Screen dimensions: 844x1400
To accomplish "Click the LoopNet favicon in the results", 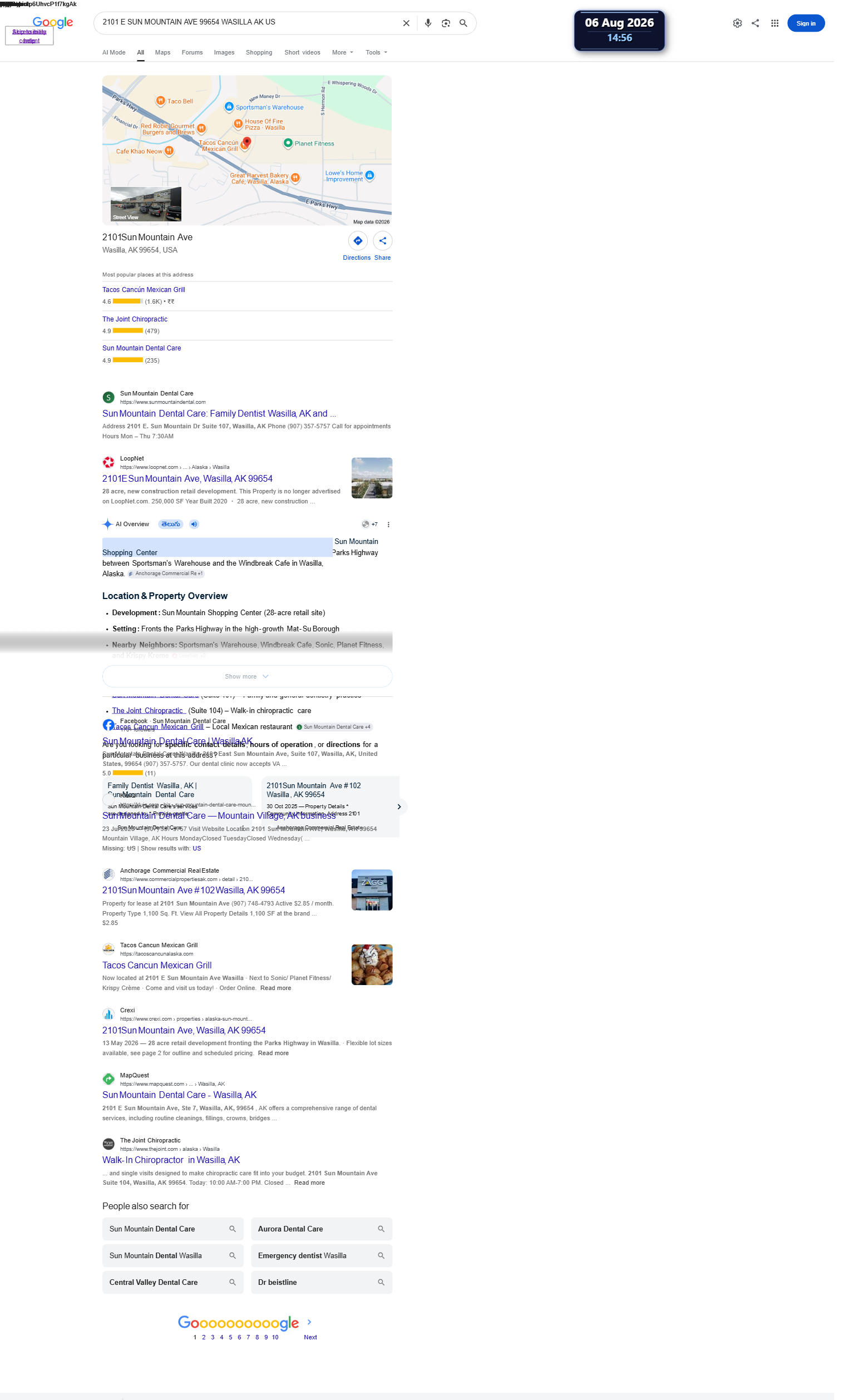I will (x=108, y=463).
